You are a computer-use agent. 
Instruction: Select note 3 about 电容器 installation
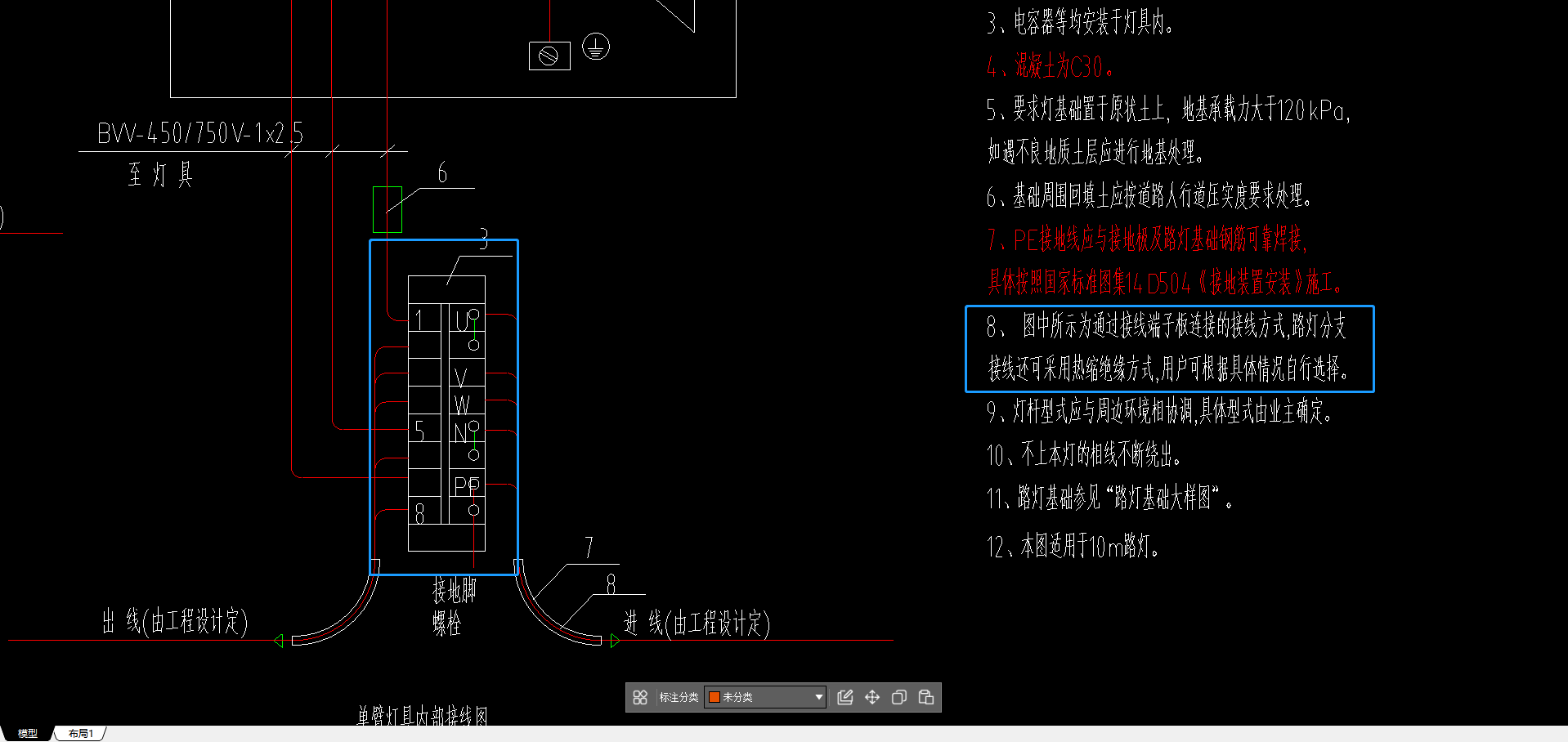(1080, 23)
